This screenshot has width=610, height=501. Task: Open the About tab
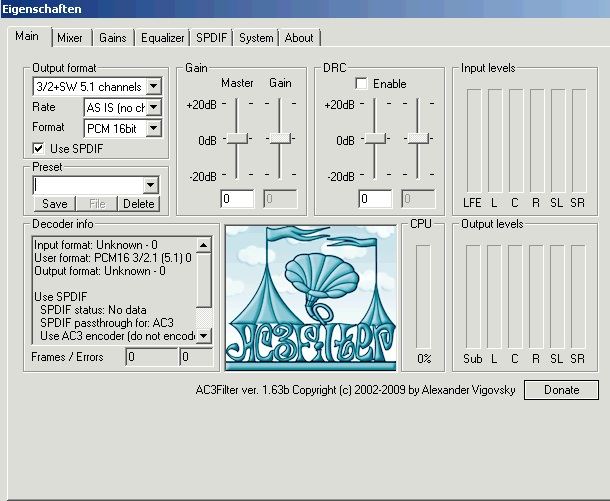pos(299,38)
